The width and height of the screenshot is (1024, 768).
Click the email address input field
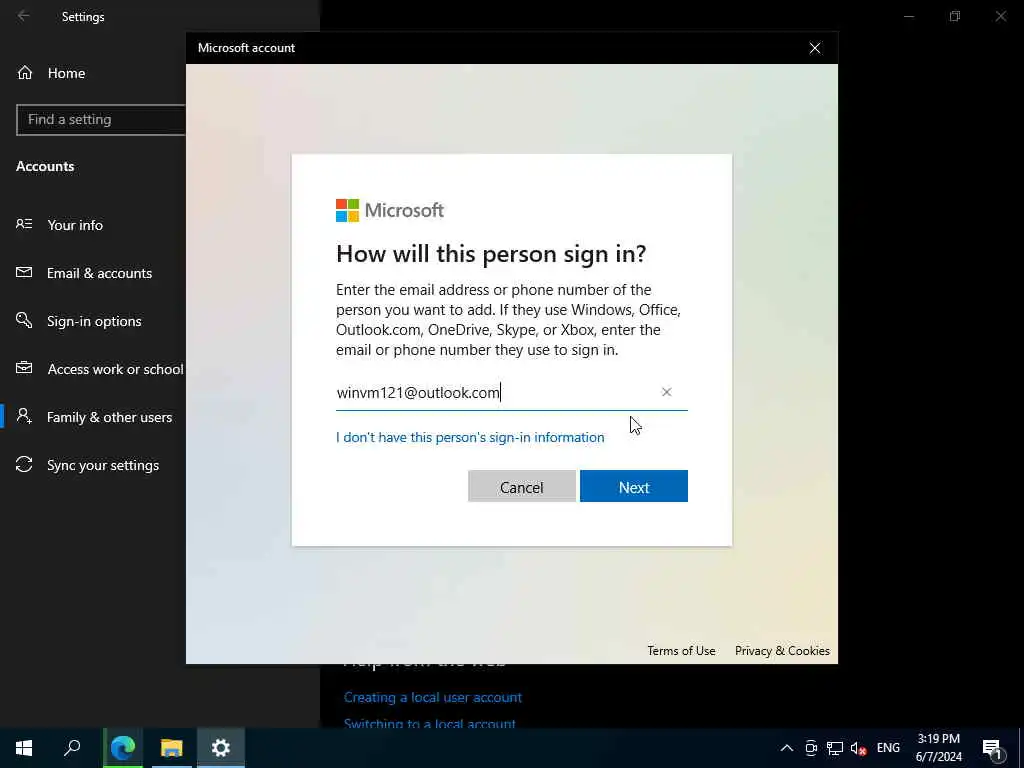click(511, 392)
